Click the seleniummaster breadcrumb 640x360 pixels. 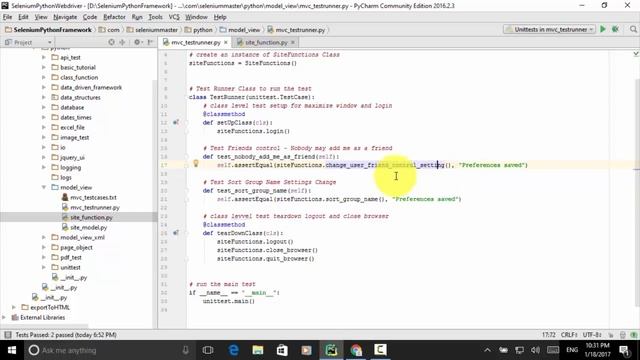152,30
